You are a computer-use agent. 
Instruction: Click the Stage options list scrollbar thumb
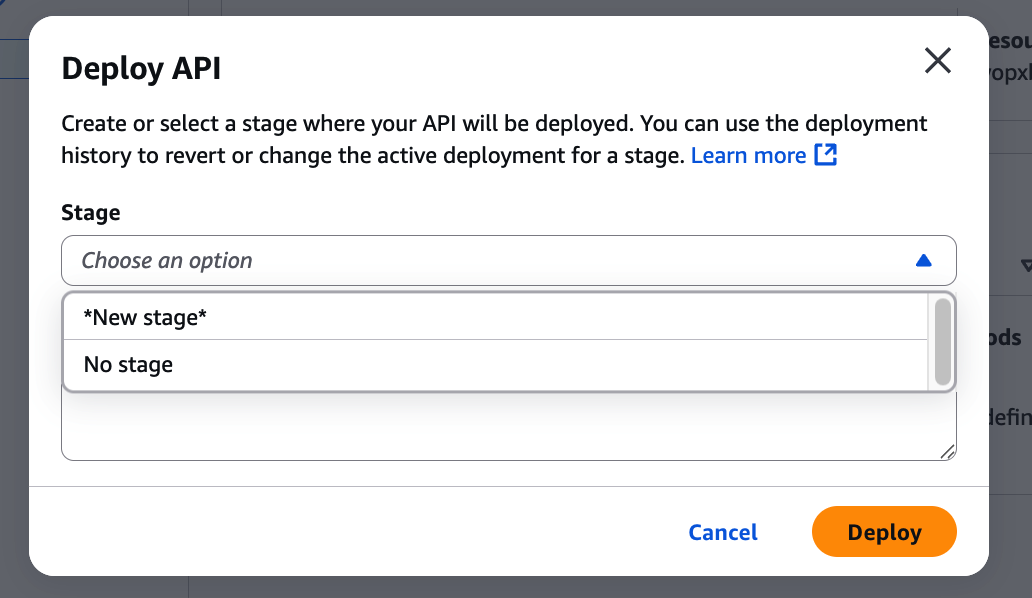[942, 341]
